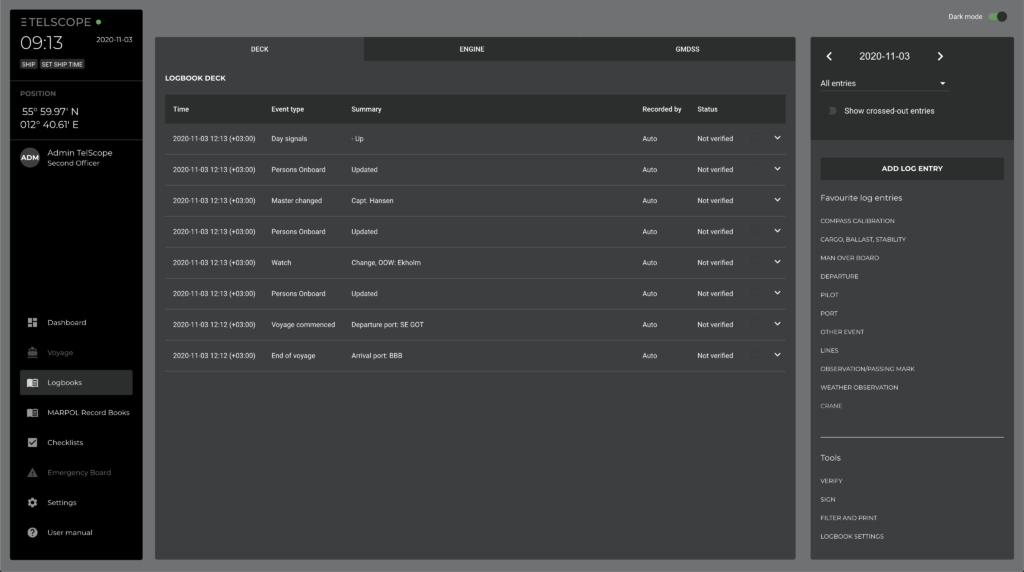Enable Show crossed-out entries toggle
The width and height of the screenshot is (1024, 572).
pos(831,111)
